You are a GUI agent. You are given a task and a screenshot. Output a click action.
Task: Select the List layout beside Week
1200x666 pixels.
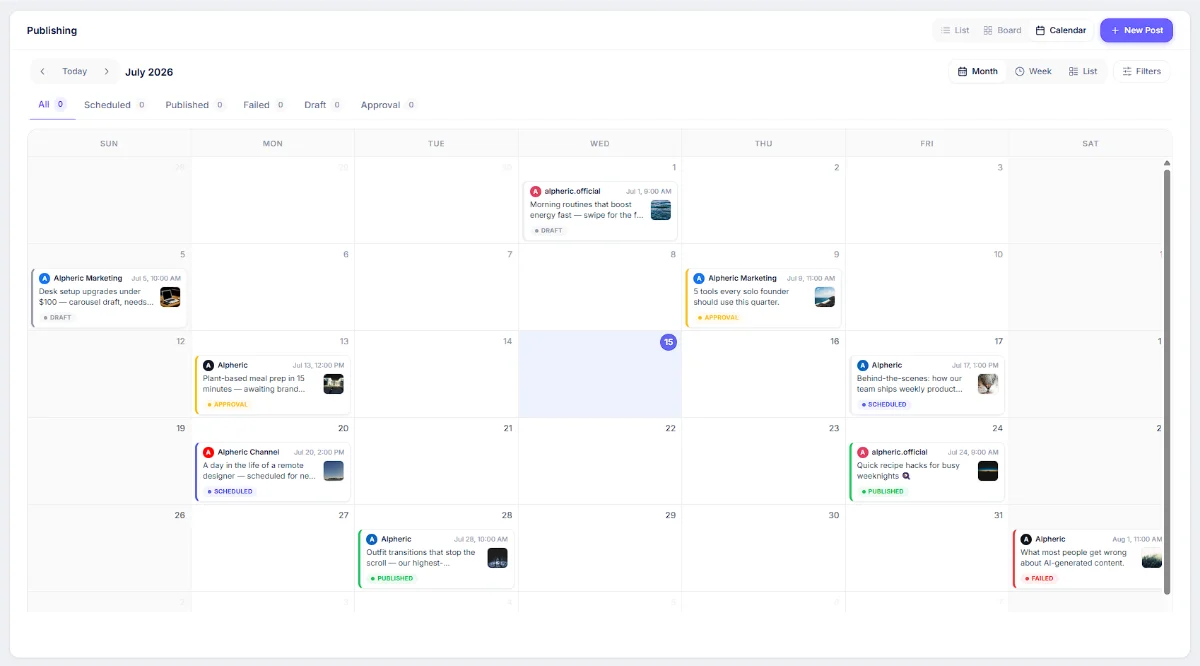pos(1083,71)
